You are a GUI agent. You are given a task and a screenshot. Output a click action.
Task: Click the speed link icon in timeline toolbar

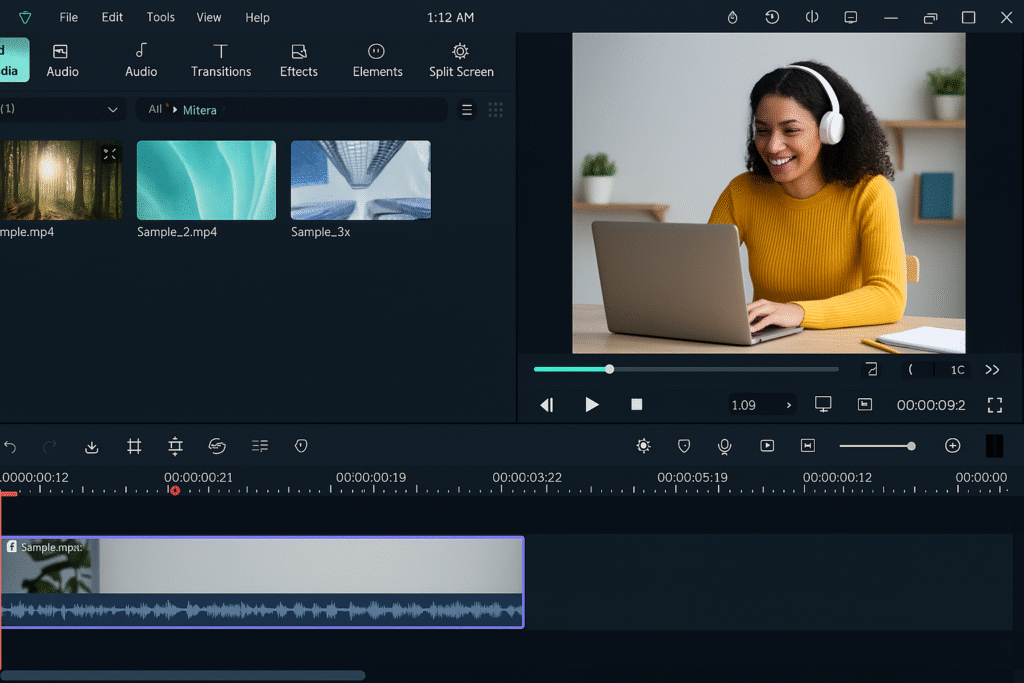(217, 446)
